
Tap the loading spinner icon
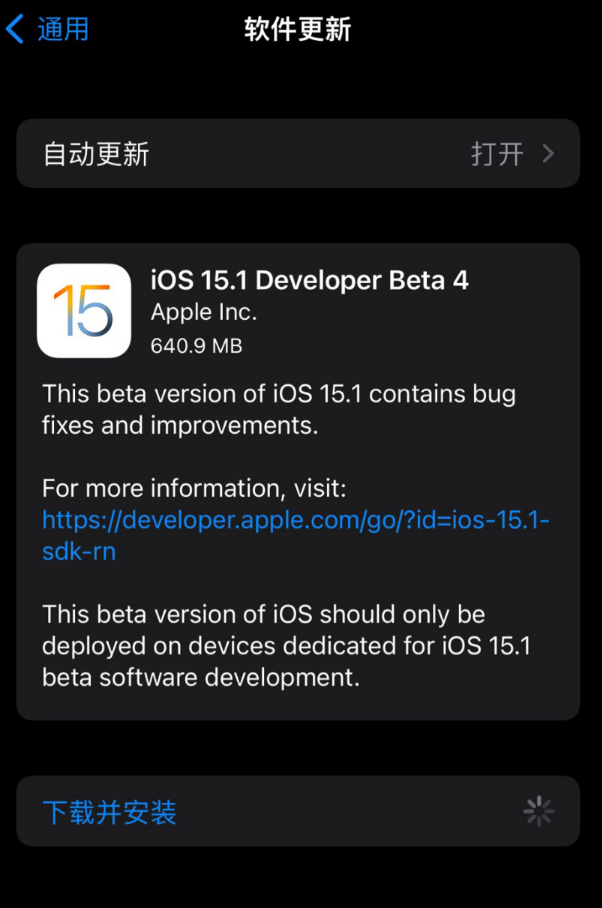click(x=538, y=812)
